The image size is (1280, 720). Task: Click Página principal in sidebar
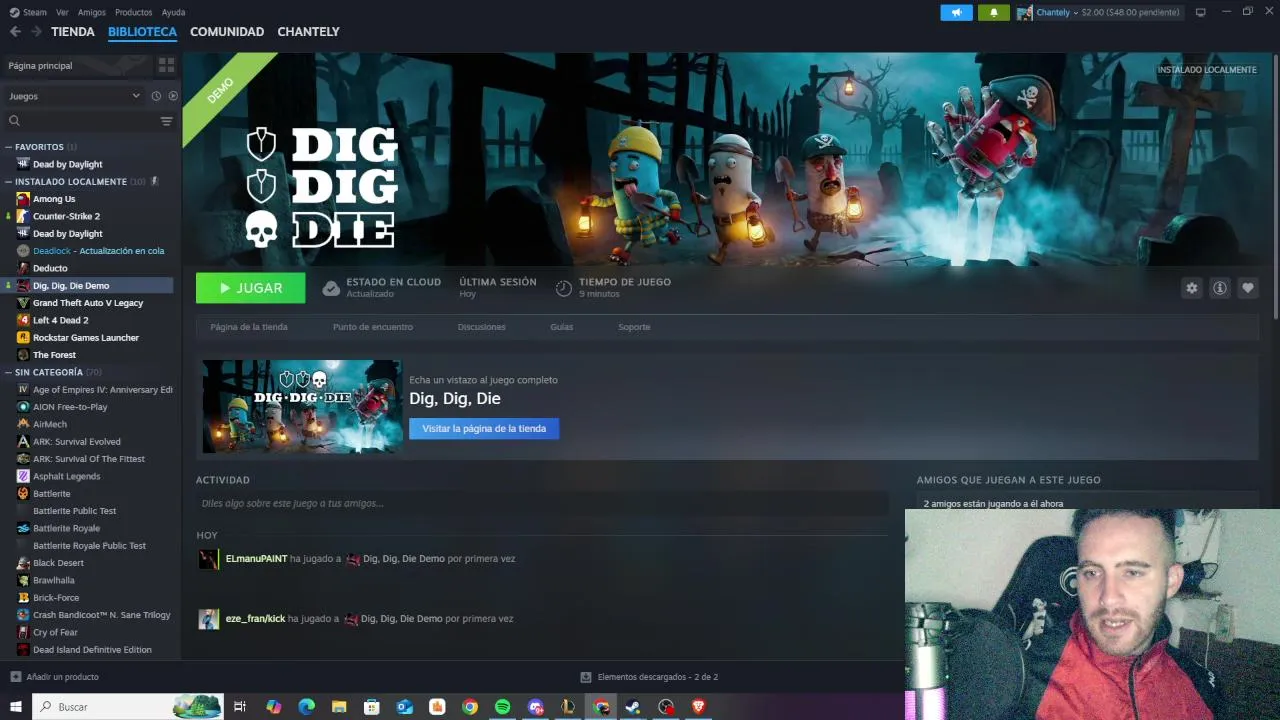[40, 66]
